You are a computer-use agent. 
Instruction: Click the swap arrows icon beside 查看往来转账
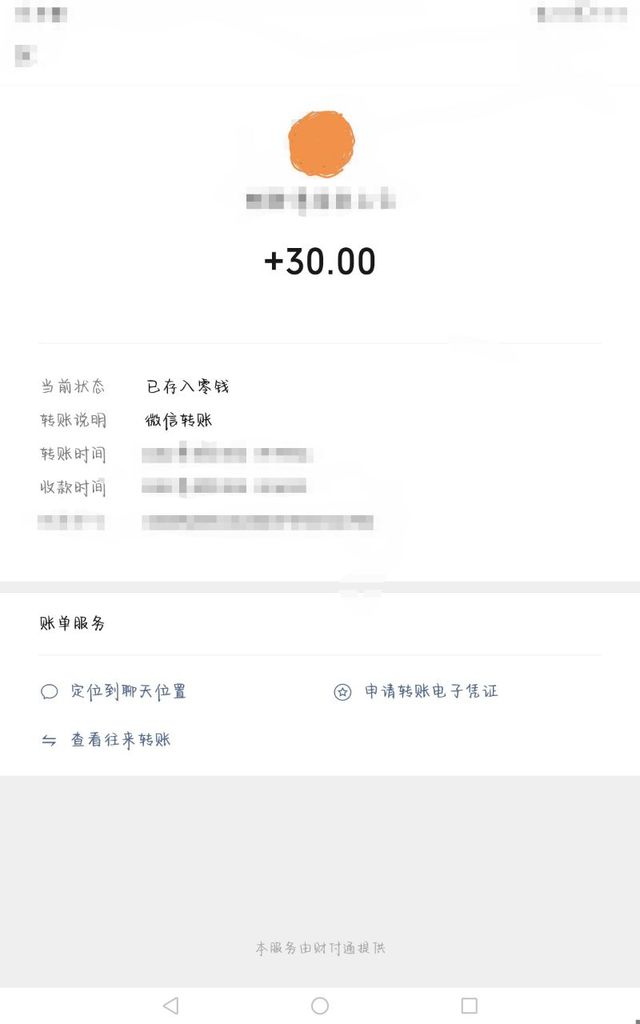[x=49, y=741]
